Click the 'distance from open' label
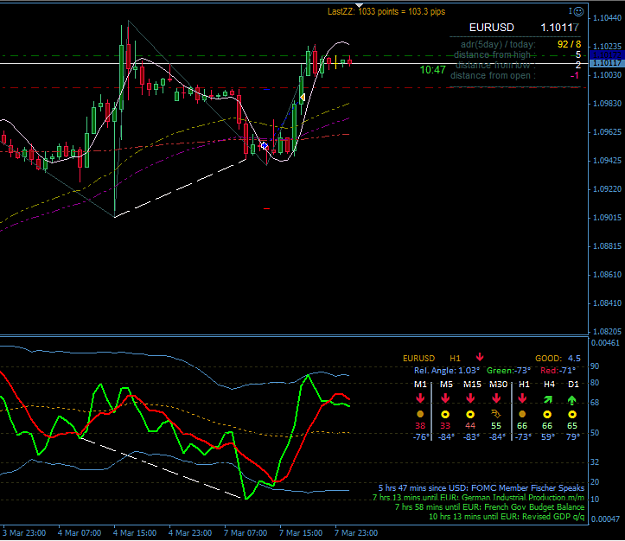625x541 pixels. point(493,75)
